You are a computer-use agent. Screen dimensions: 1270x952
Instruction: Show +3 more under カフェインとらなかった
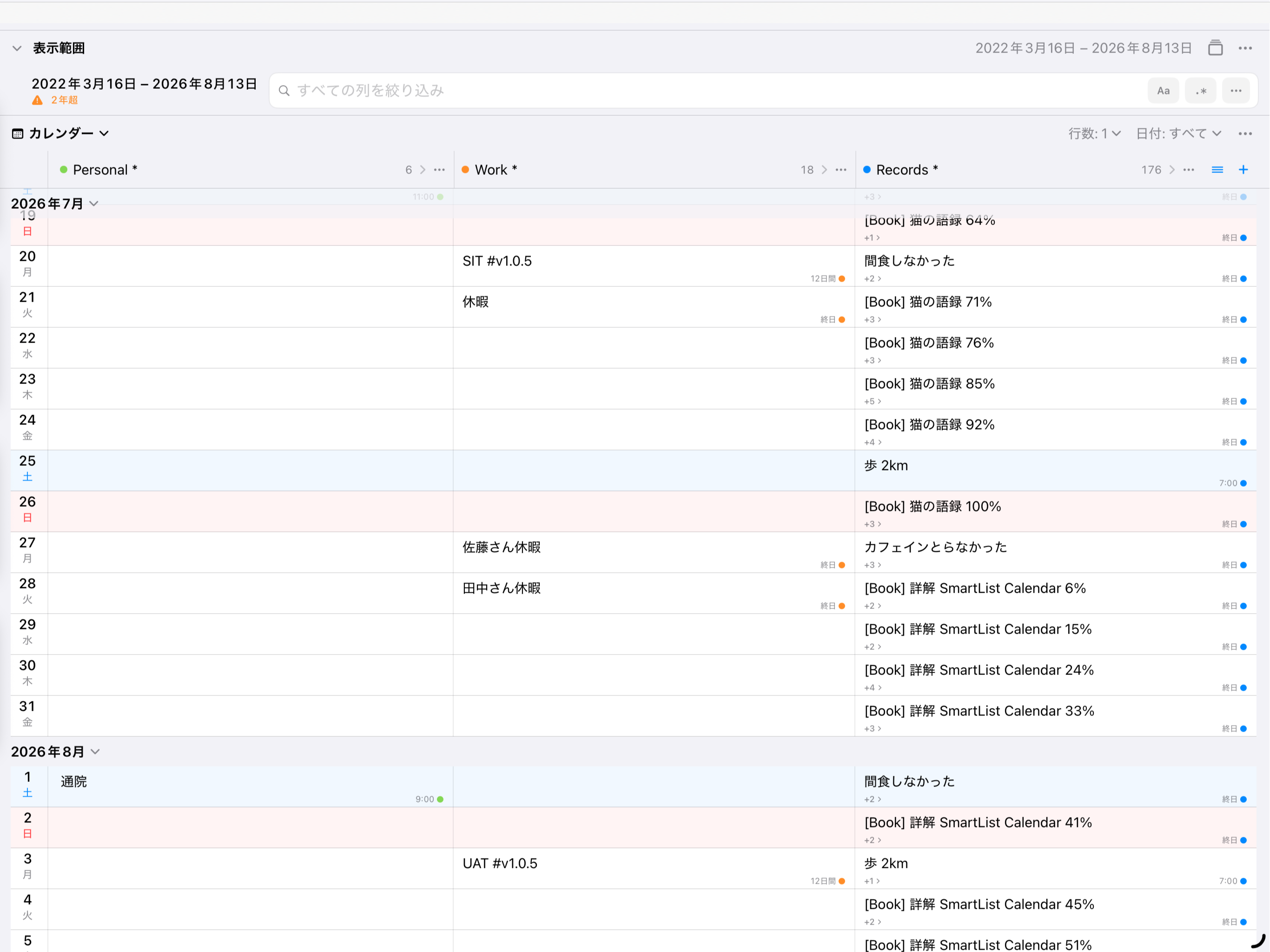pyautogui.click(x=872, y=566)
